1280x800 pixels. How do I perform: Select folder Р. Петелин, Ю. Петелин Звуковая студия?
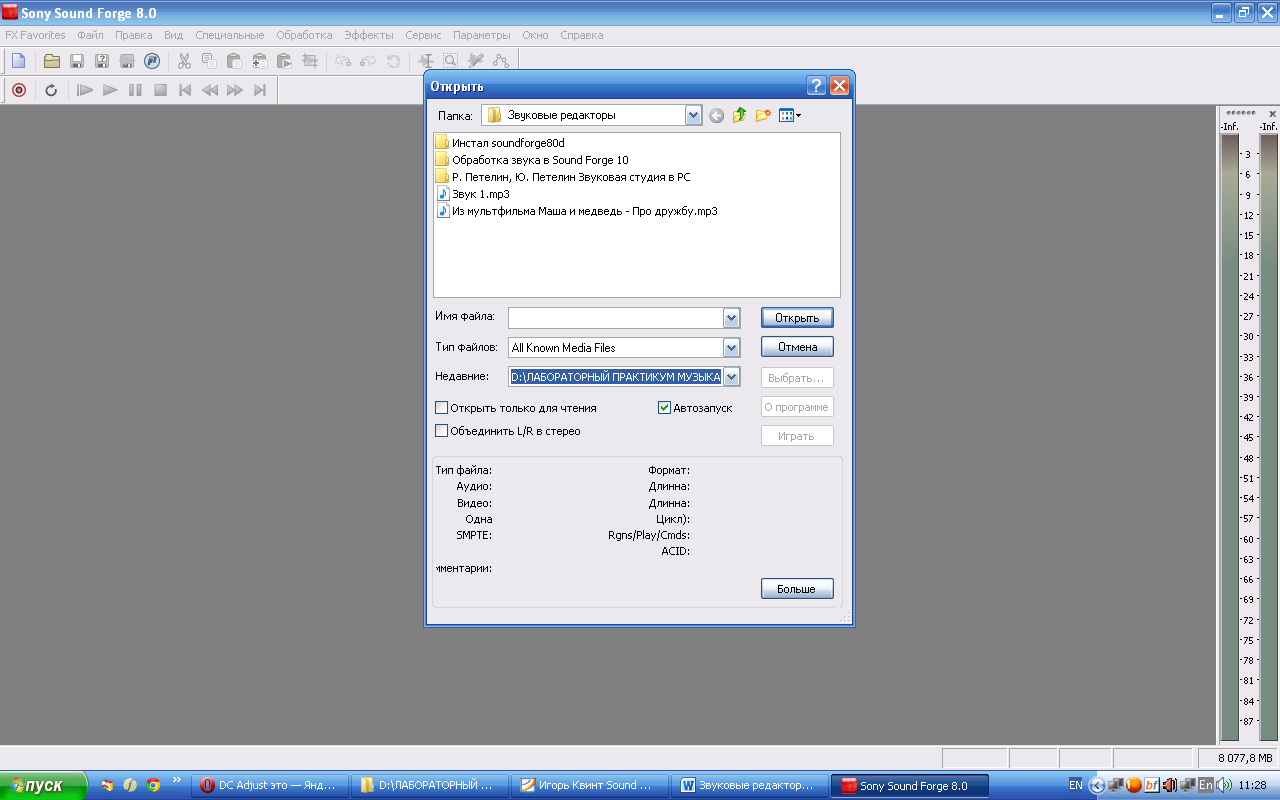563,177
